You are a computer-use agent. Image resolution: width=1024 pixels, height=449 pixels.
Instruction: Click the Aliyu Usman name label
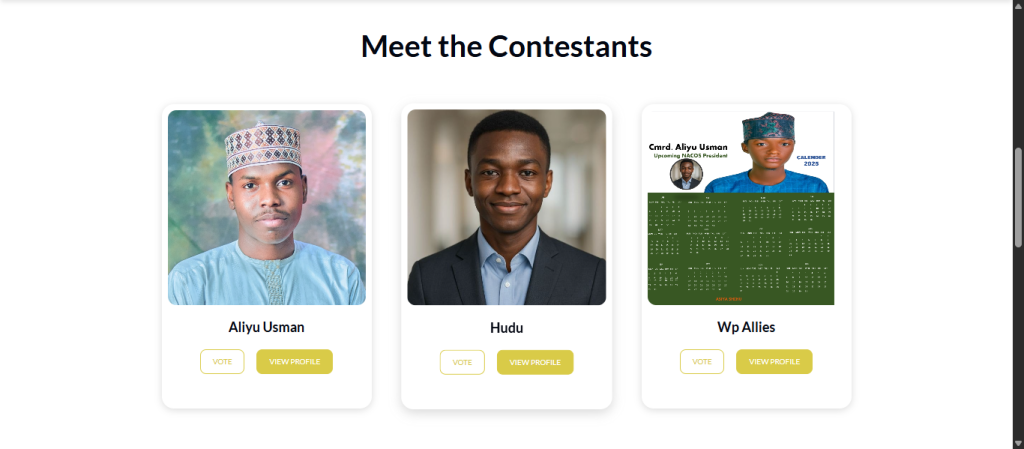tap(266, 327)
